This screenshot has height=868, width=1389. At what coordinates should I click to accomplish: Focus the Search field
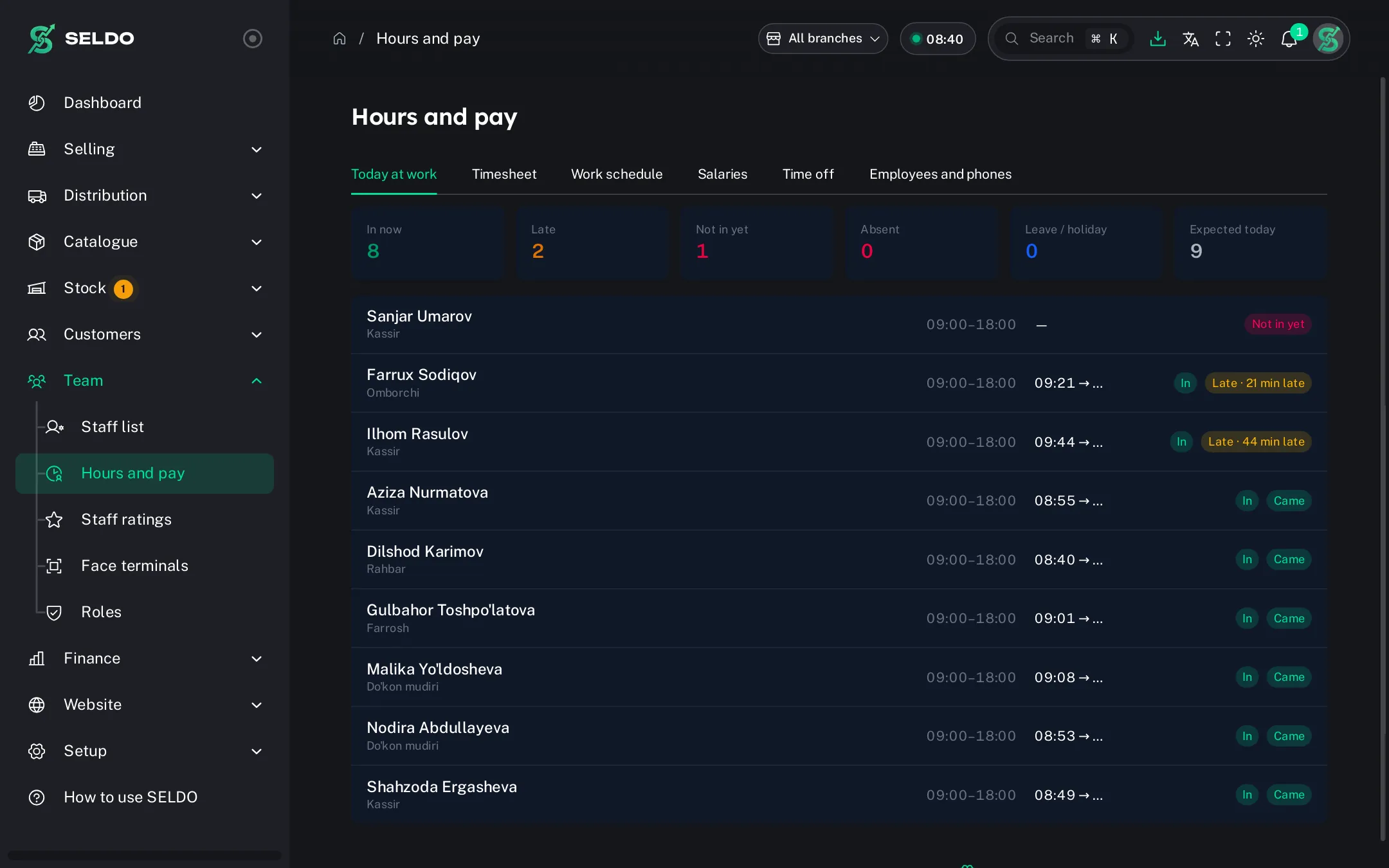coord(1064,39)
